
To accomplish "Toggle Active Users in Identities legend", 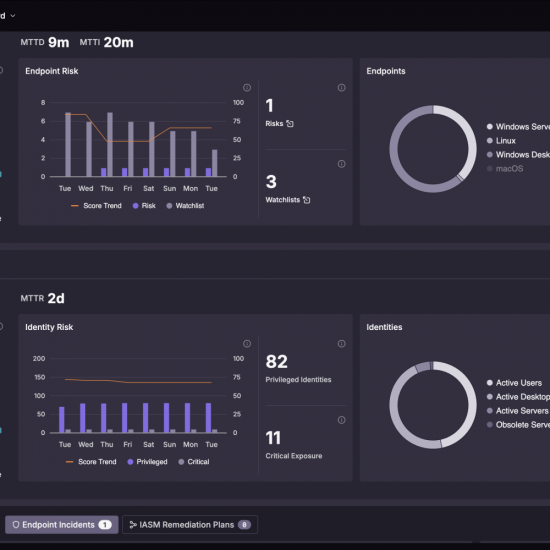I will (x=514, y=383).
